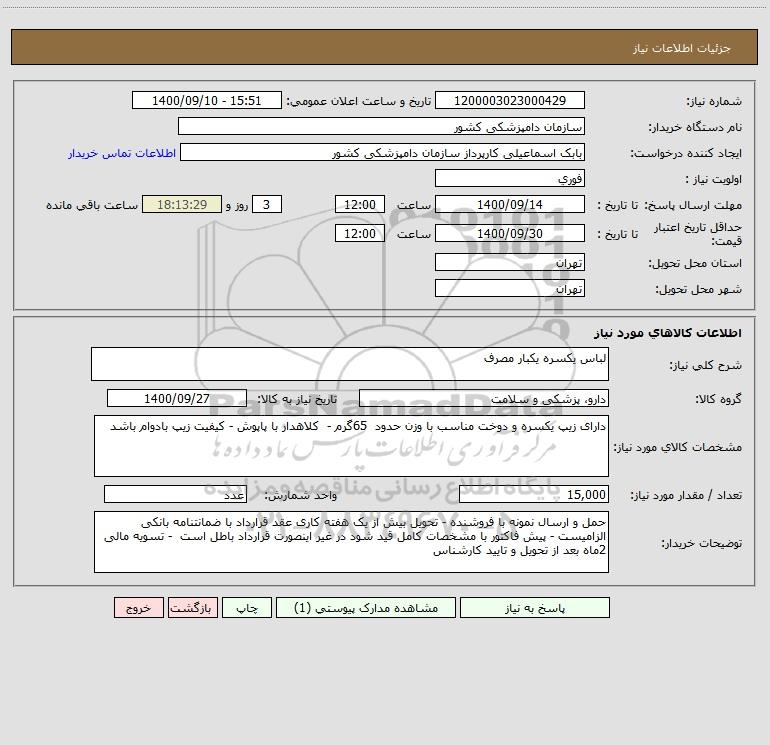Image resolution: width=770 pixels, height=745 pixels.
Task: Click the buyer organization name field
Action: tap(381, 126)
